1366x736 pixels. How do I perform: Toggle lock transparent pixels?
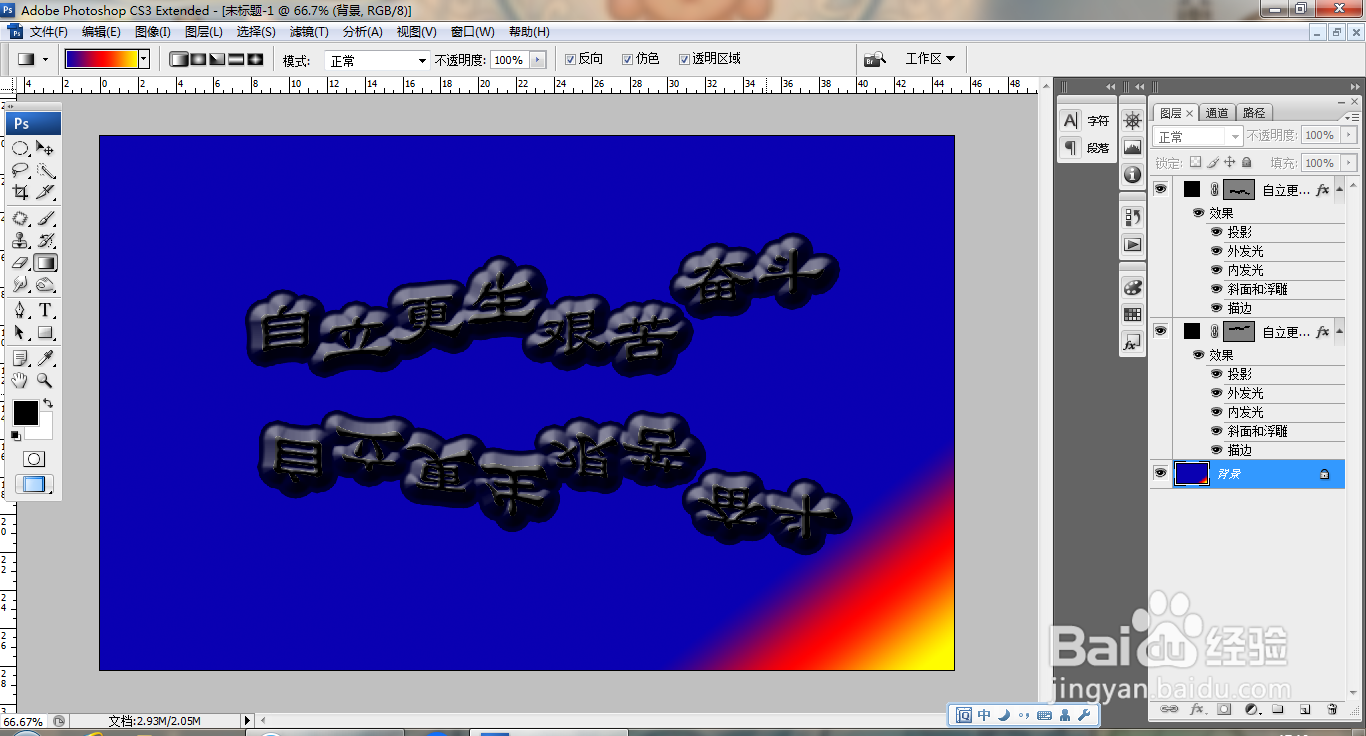click(1195, 162)
